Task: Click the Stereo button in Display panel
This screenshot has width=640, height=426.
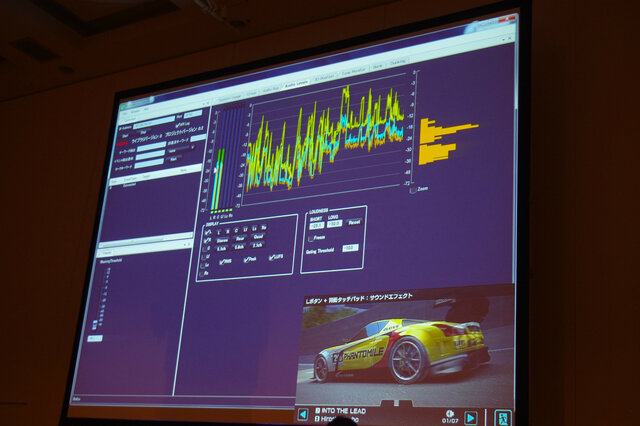Action: (x=222, y=240)
